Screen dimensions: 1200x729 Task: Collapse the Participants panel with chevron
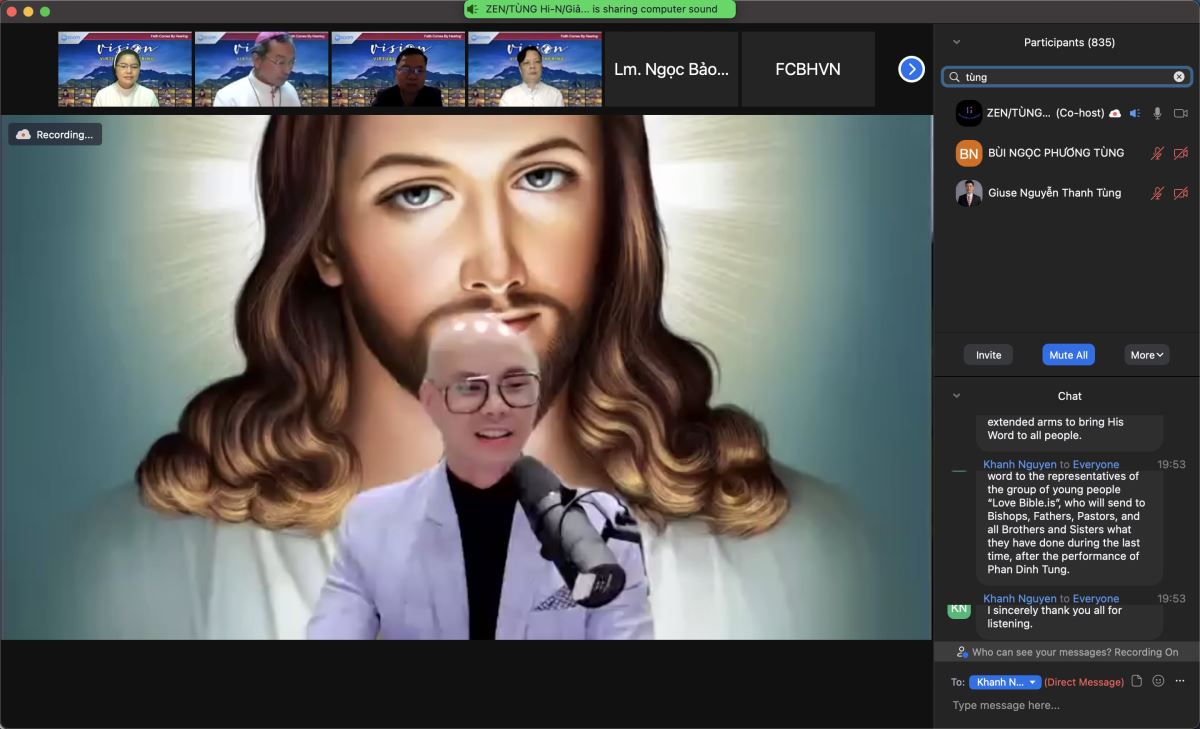[x=957, y=42]
